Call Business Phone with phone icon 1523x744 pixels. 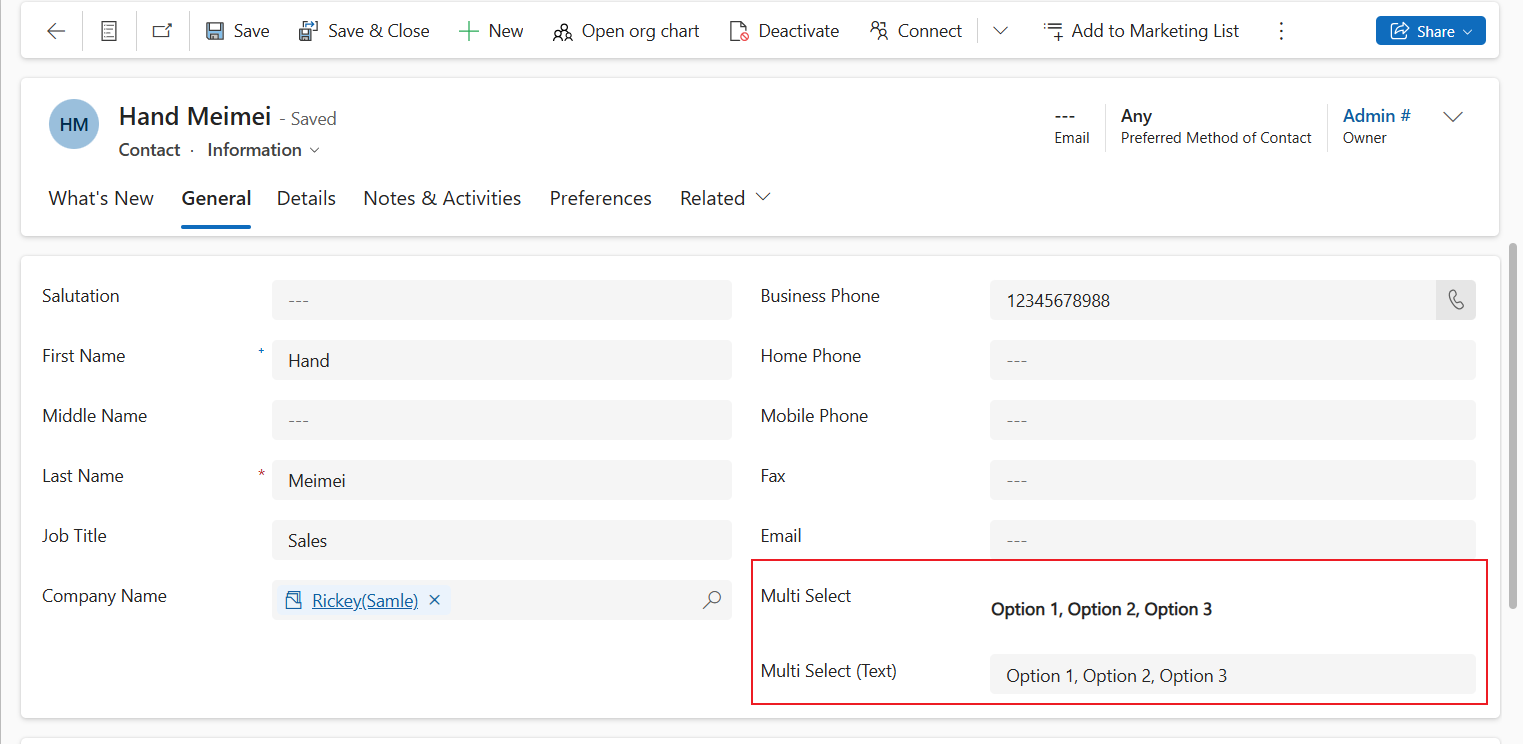tap(1456, 300)
